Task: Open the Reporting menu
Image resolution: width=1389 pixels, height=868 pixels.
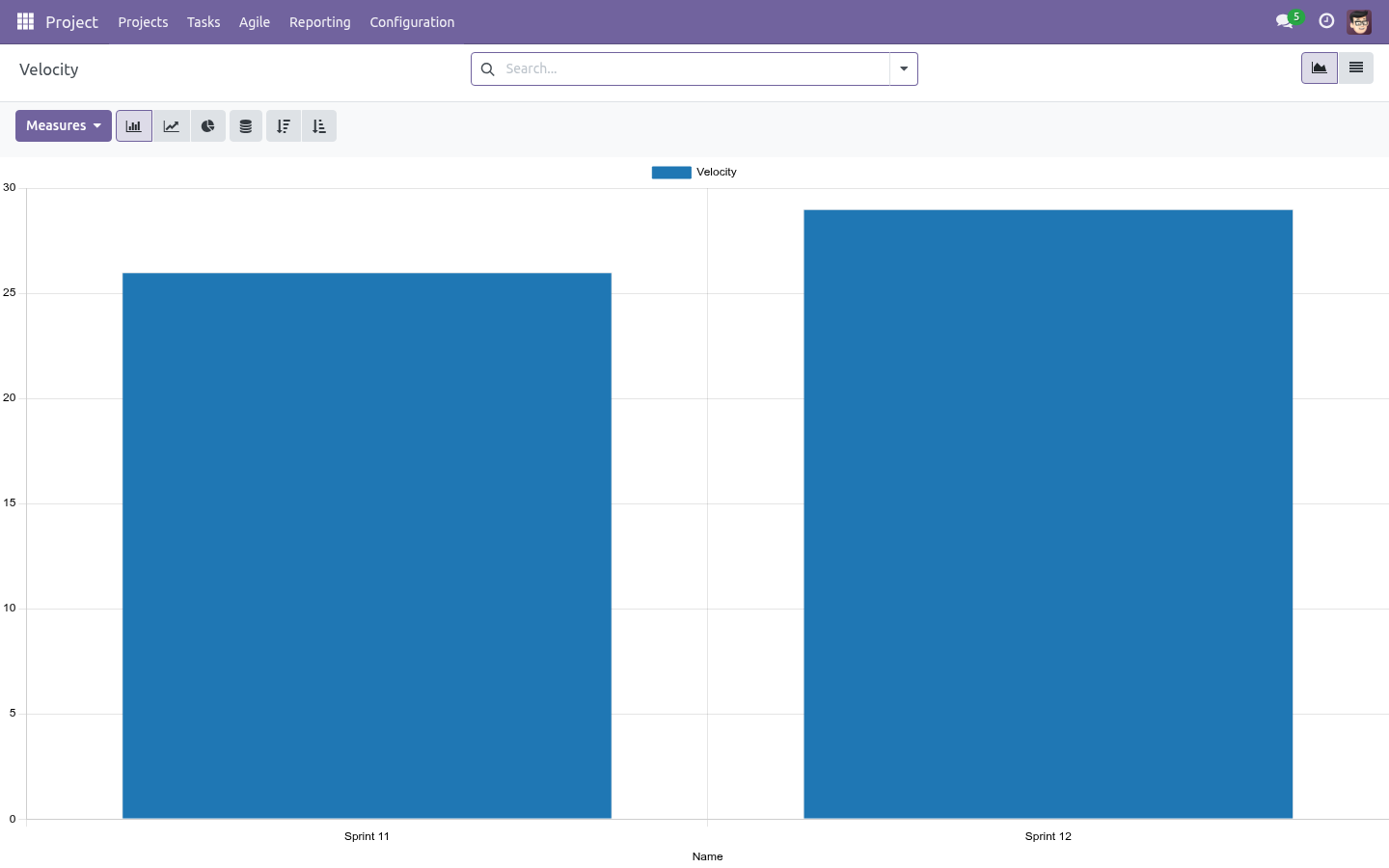Action: [x=320, y=22]
